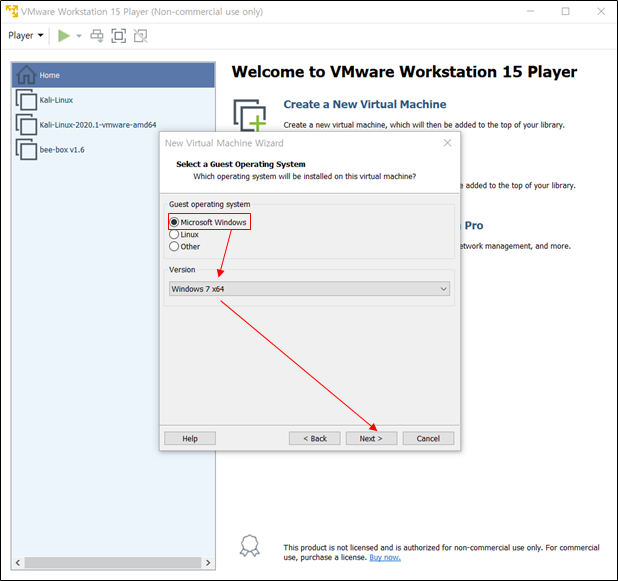The height and width of the screenshot is (581, 618).
Task: Choose the Linux radio option
Action: point(174,235)
